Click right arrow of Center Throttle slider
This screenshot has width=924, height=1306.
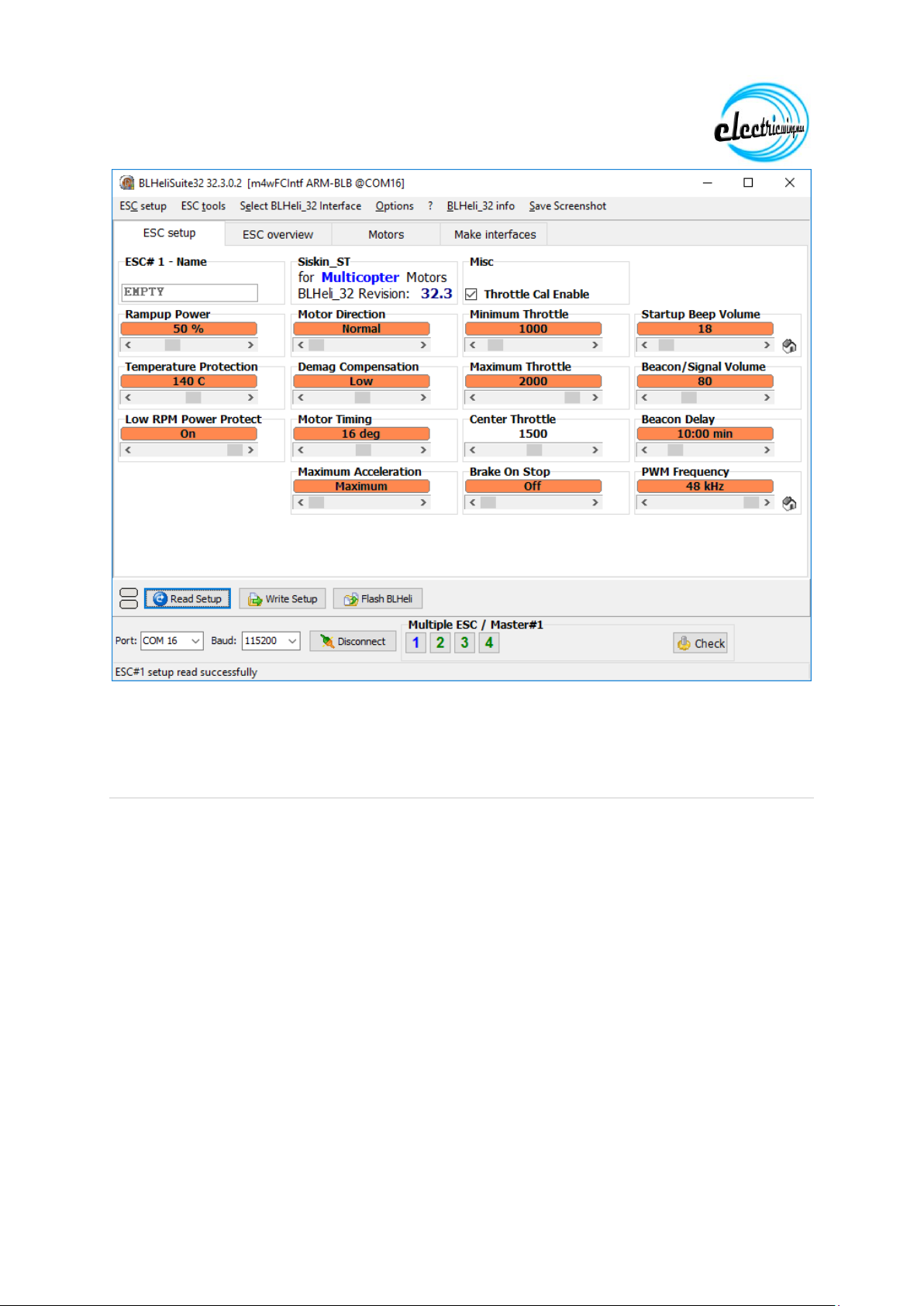595,450
